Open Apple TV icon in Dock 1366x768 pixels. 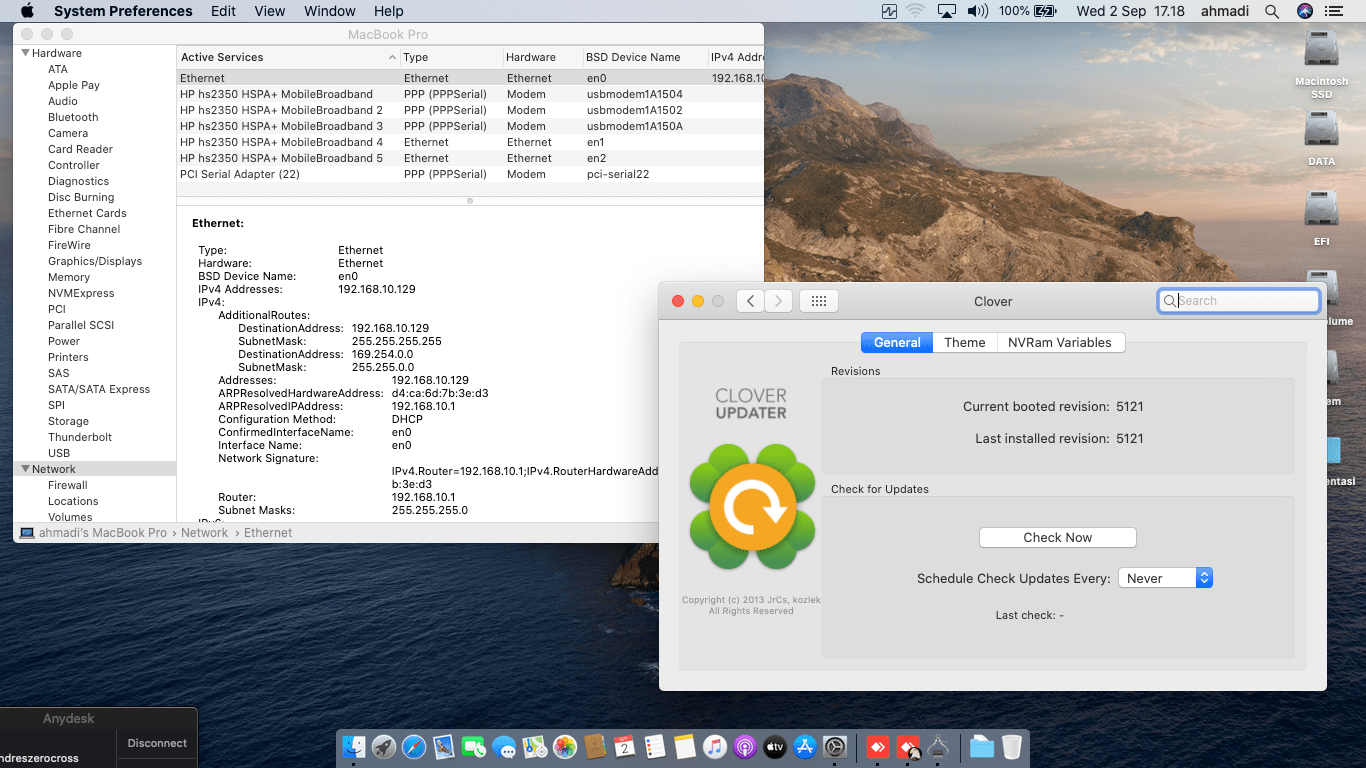(x=775, y=746)
